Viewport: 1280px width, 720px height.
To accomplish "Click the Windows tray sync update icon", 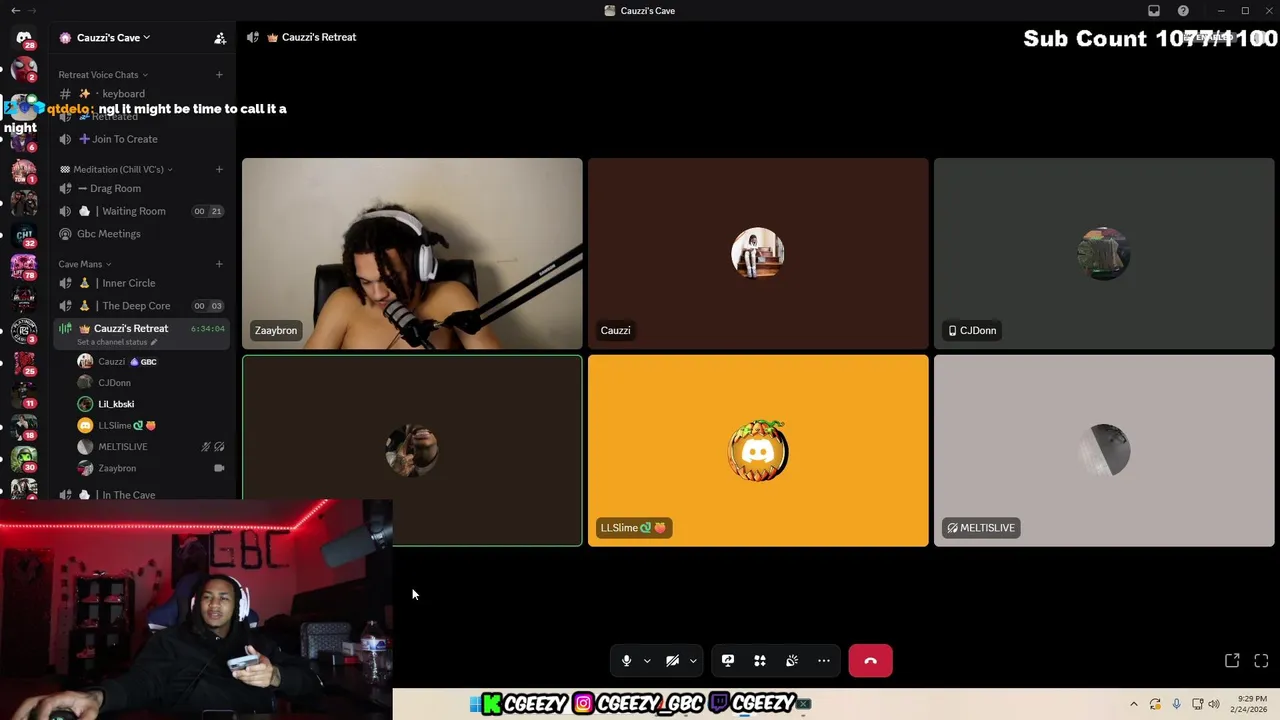I will click(1155, 704).
